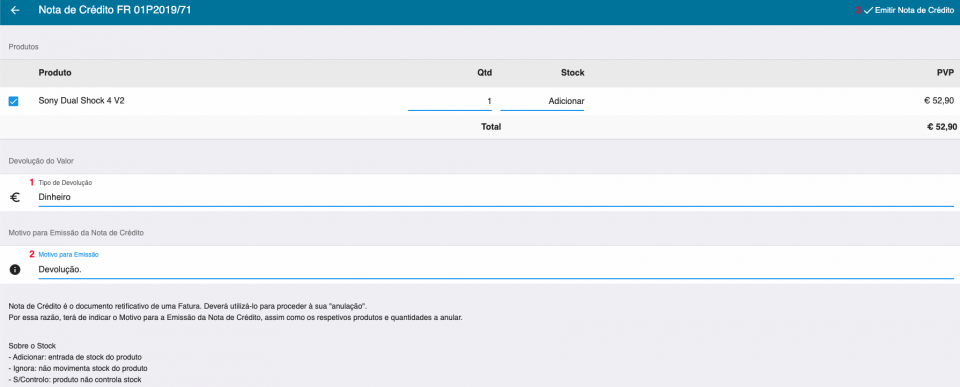Click the quantity field showing 1

pyautogui.click(x=450, y=101)
